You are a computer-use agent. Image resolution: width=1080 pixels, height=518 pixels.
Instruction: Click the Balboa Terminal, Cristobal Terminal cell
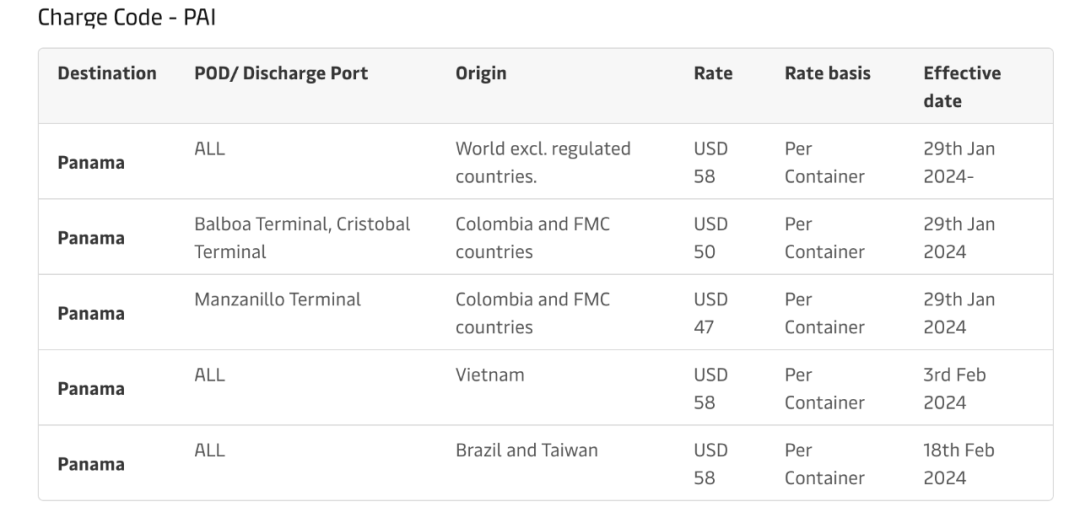coord(302,238)
